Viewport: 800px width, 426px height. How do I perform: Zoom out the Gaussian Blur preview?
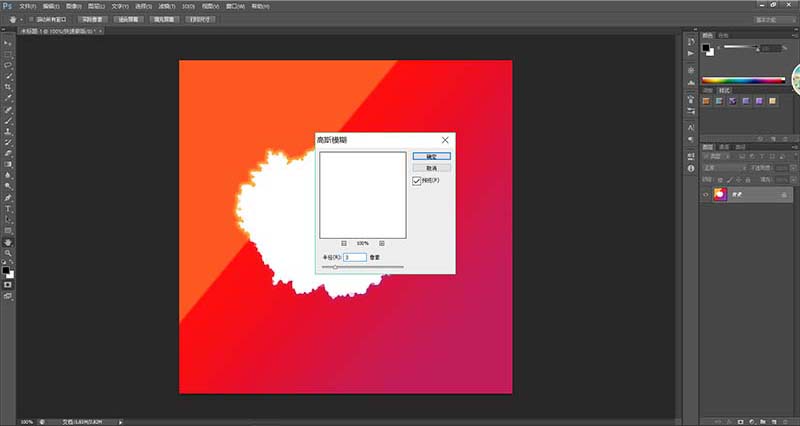tap(343, 243)
